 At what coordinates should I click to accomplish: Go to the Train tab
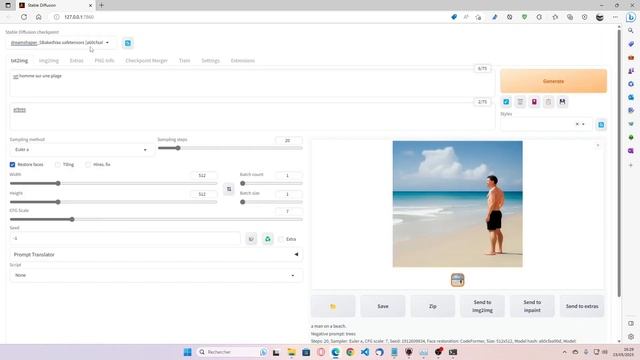pos(184,60)
